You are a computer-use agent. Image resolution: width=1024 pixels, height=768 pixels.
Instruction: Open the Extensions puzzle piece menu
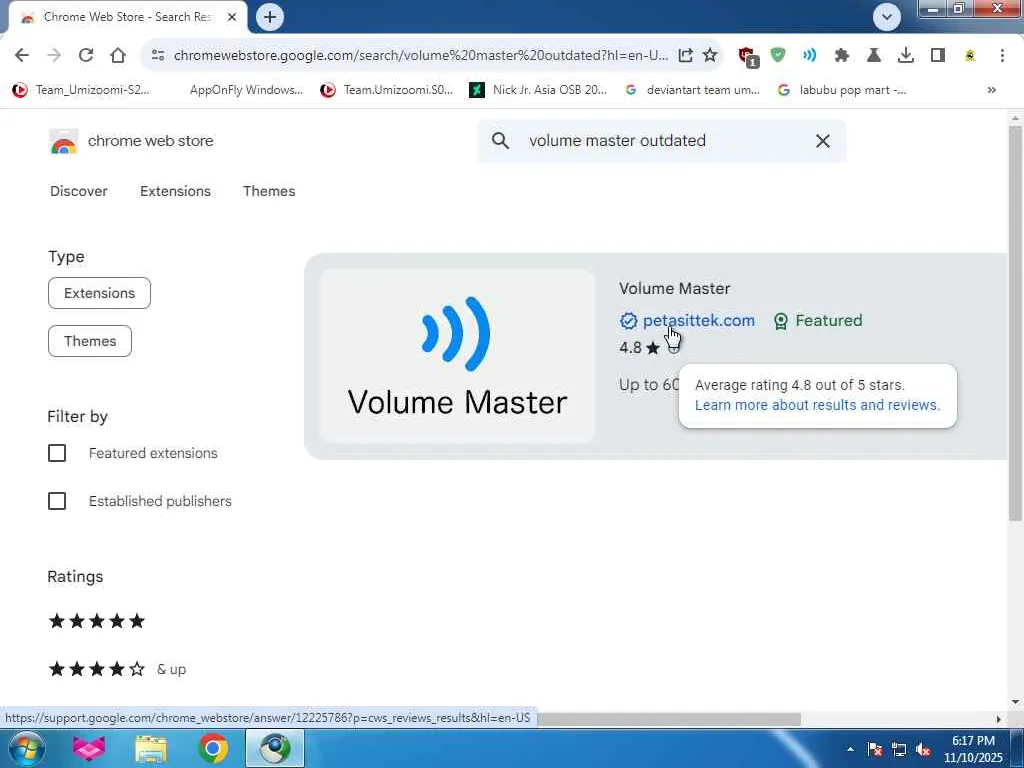tap(841, 56)
